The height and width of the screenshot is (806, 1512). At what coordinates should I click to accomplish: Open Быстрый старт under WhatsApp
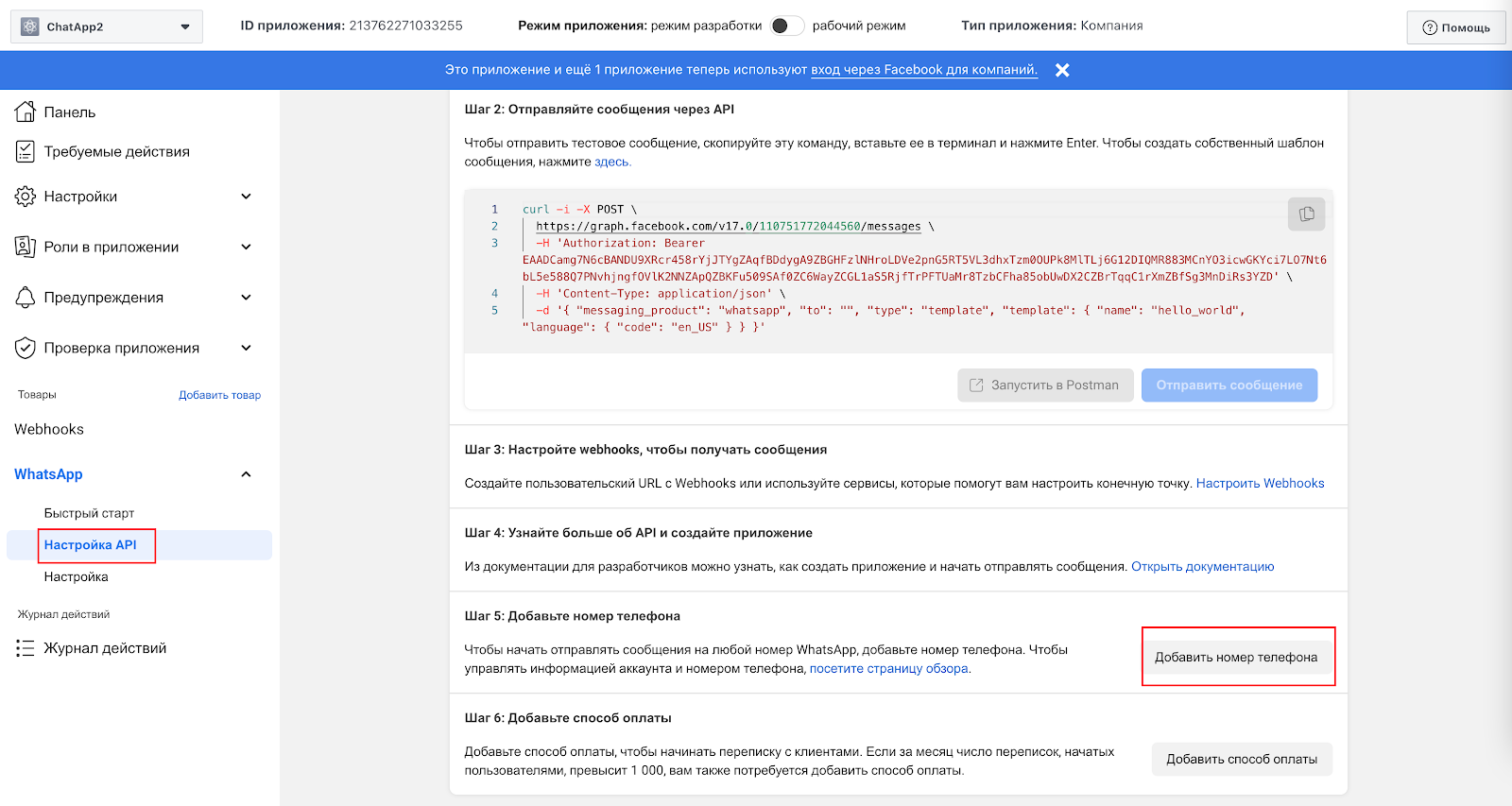click(89, 513)
